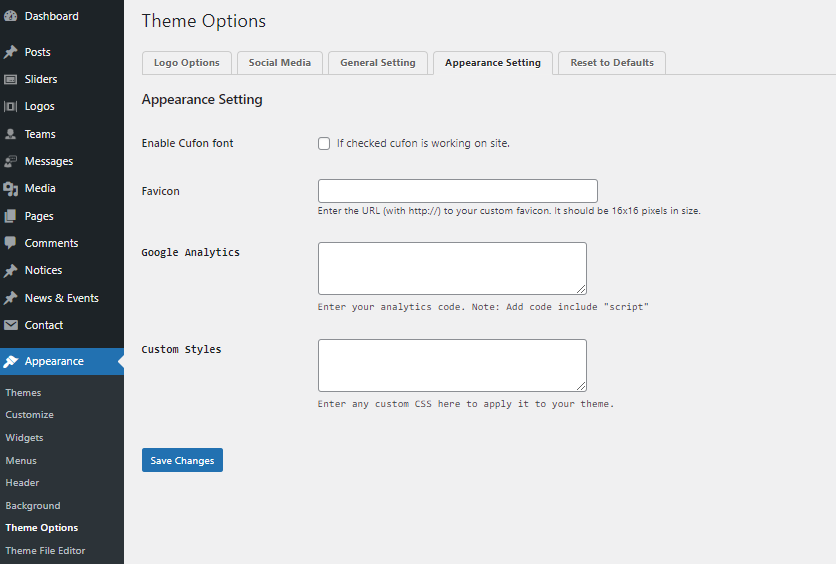
Task: Click the Google Analytics textarea resize handle
Action: [581, 289]
